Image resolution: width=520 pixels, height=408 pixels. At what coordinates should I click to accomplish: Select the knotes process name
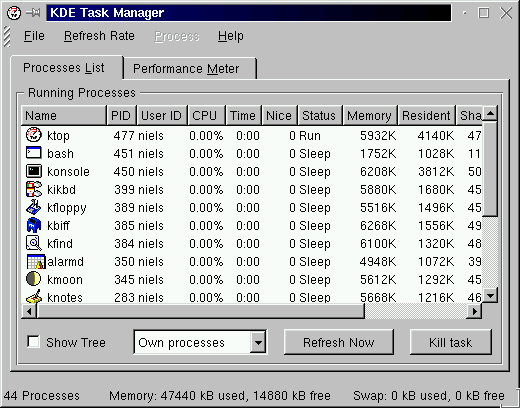(x=65, y=297)
